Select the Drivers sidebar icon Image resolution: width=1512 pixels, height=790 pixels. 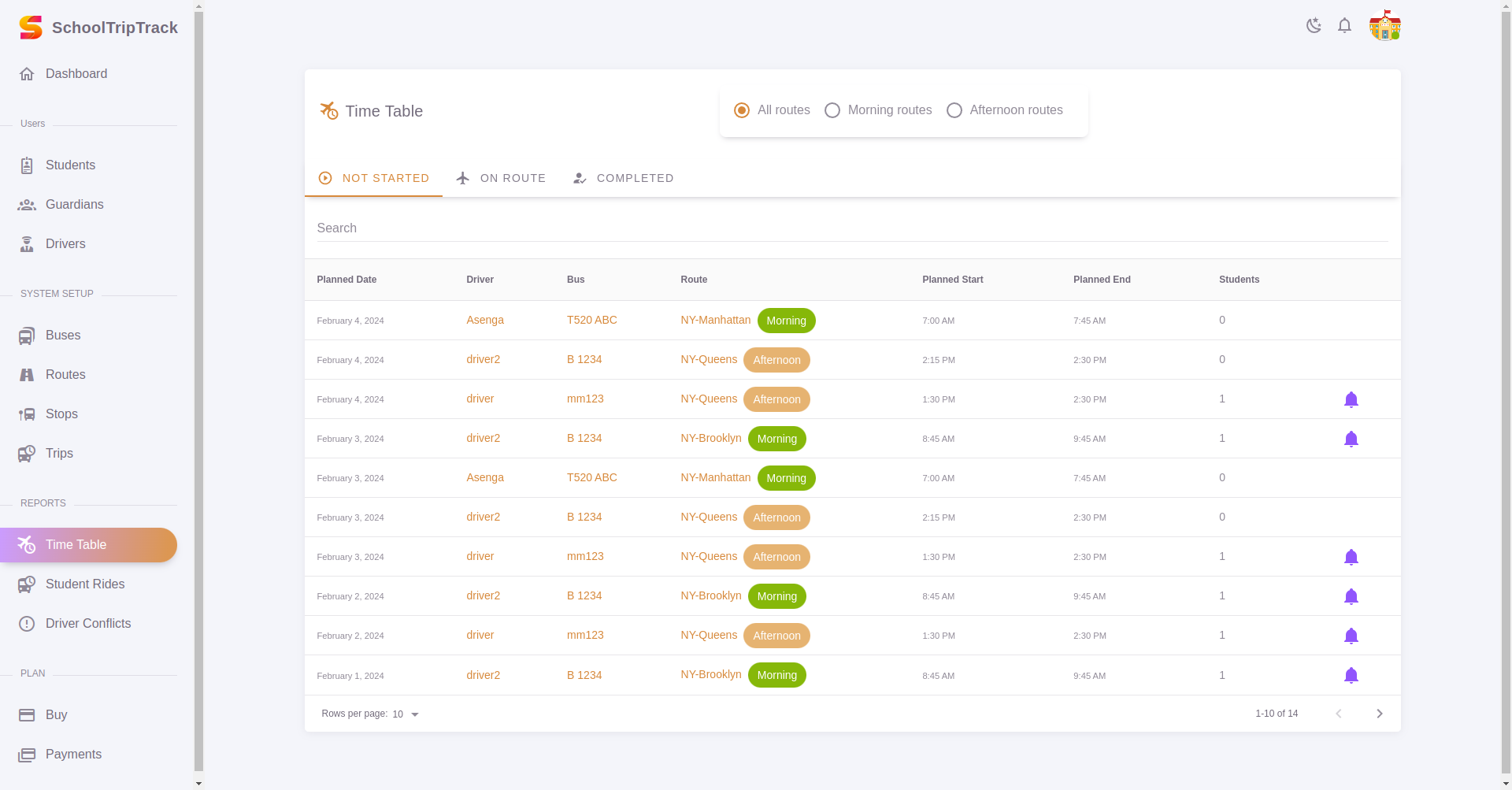(27, 244)
